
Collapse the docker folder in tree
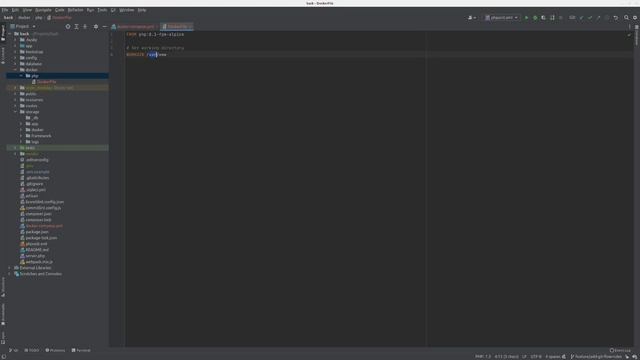tap(16, 70)
